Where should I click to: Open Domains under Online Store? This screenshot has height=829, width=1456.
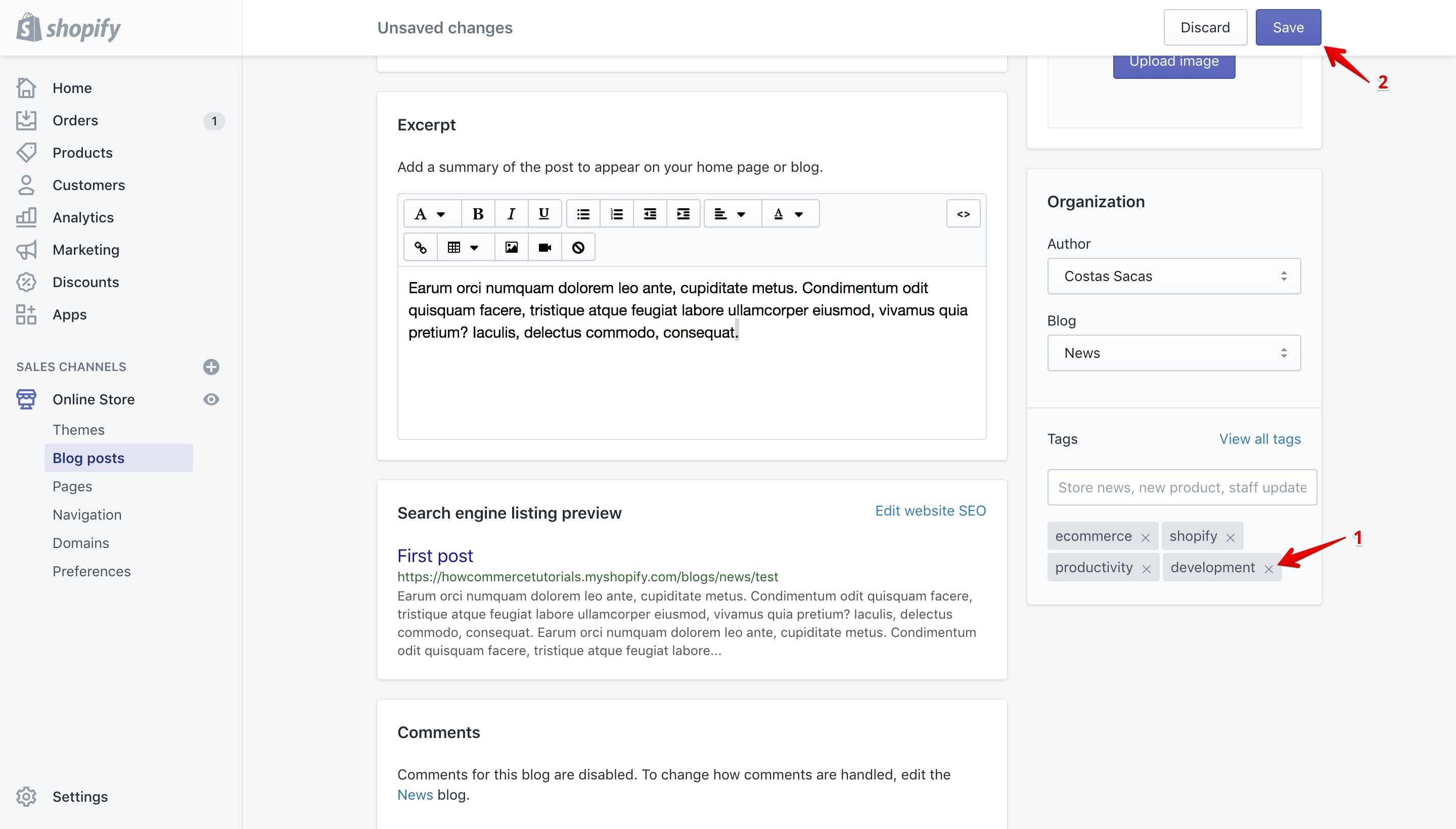pyautogui.click(x=81, y=543)
